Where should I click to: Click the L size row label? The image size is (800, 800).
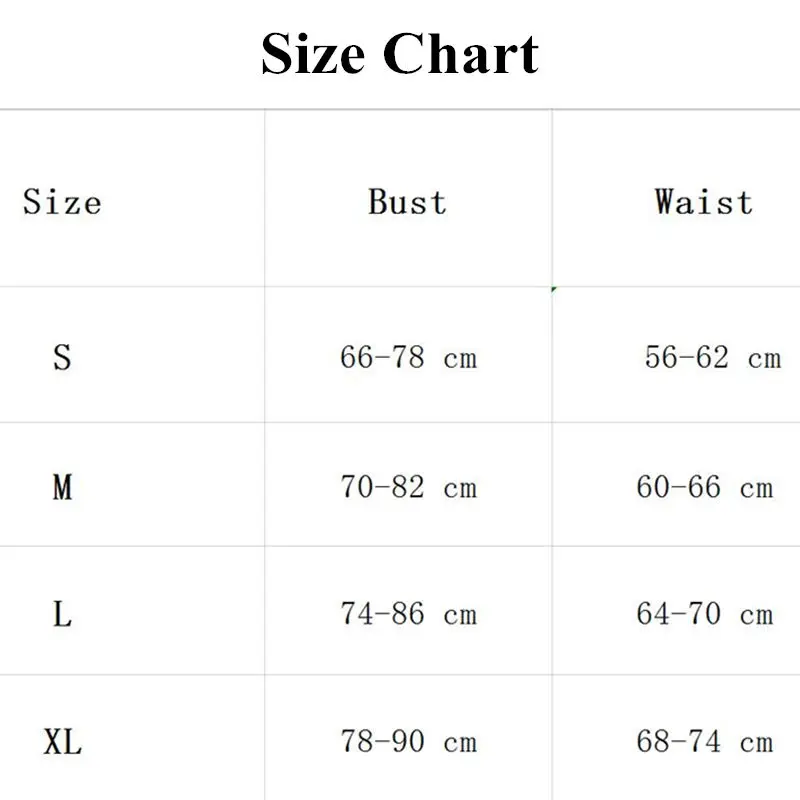coord(62,613)
